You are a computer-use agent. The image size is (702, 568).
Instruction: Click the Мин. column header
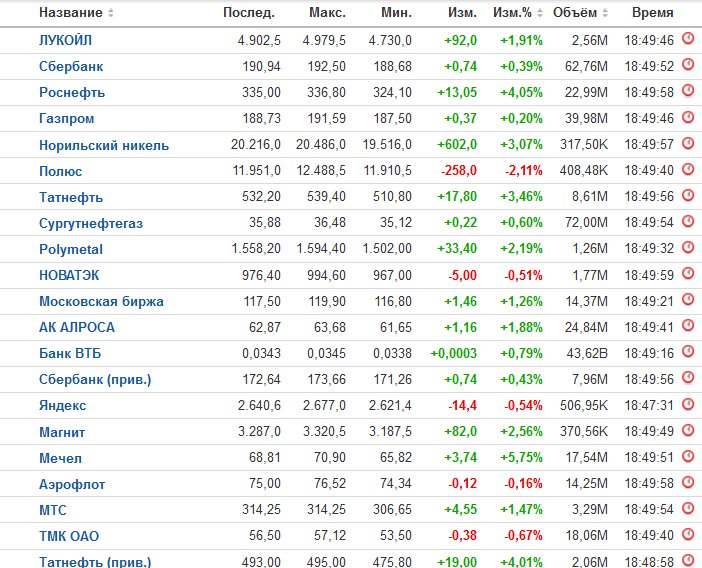pos(396,13)
